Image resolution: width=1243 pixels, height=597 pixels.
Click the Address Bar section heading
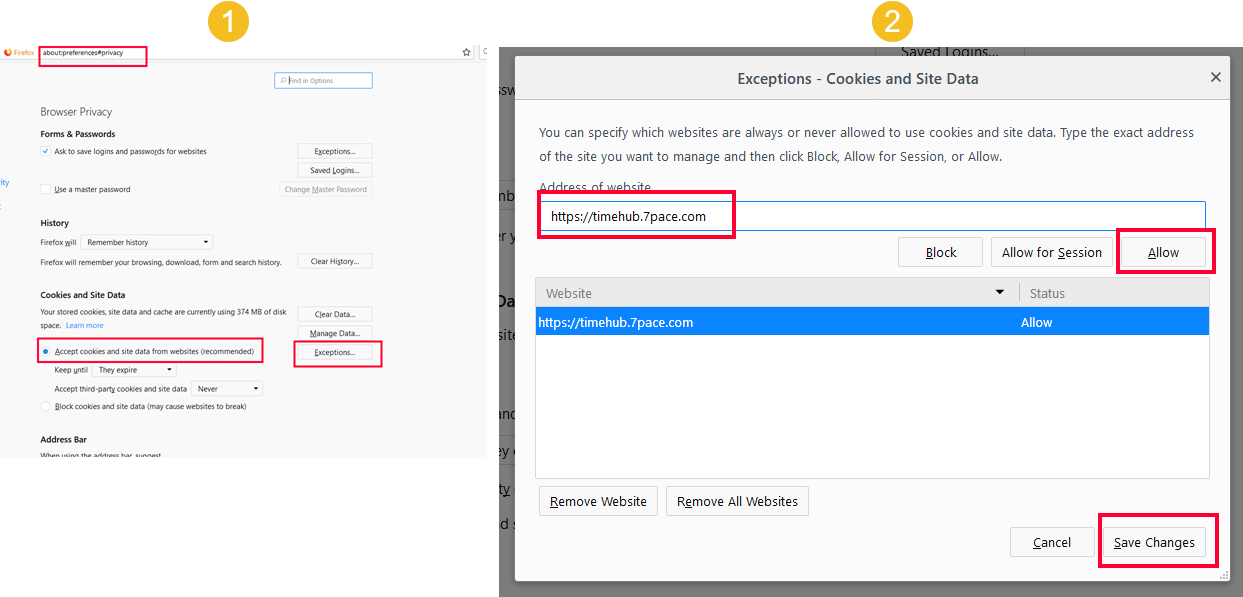click(x=63, y=439)
